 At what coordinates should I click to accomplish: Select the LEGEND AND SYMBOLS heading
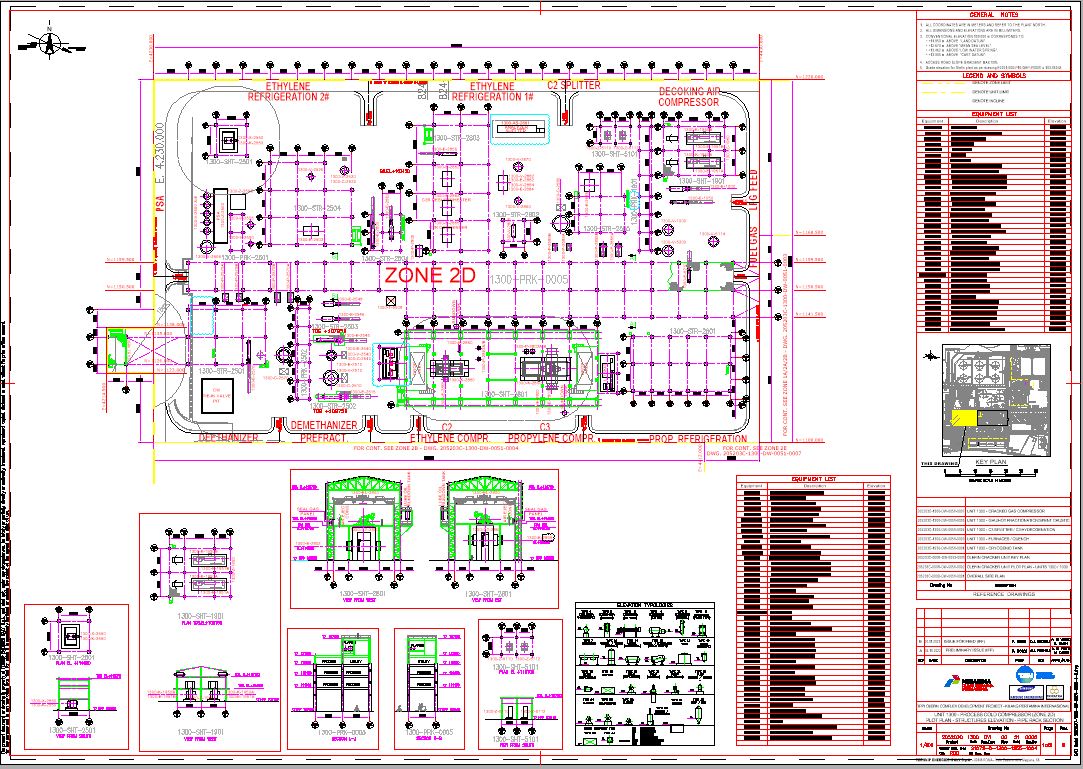[x=994, y=76]
